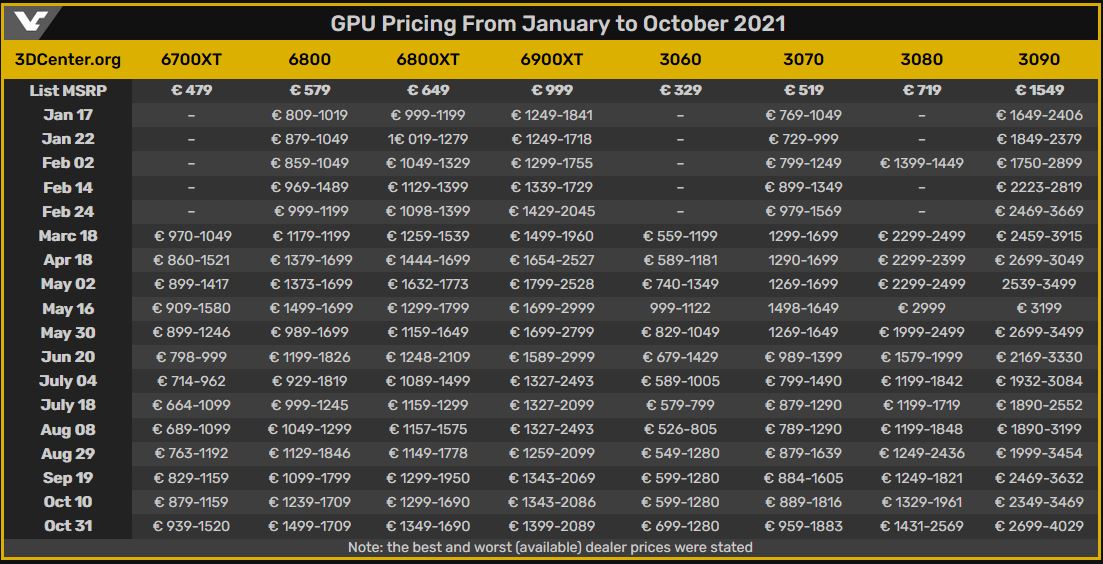Click the 6700XT column header
Viewport: 1103px width, 564px height.
click(x=191, y=60)
